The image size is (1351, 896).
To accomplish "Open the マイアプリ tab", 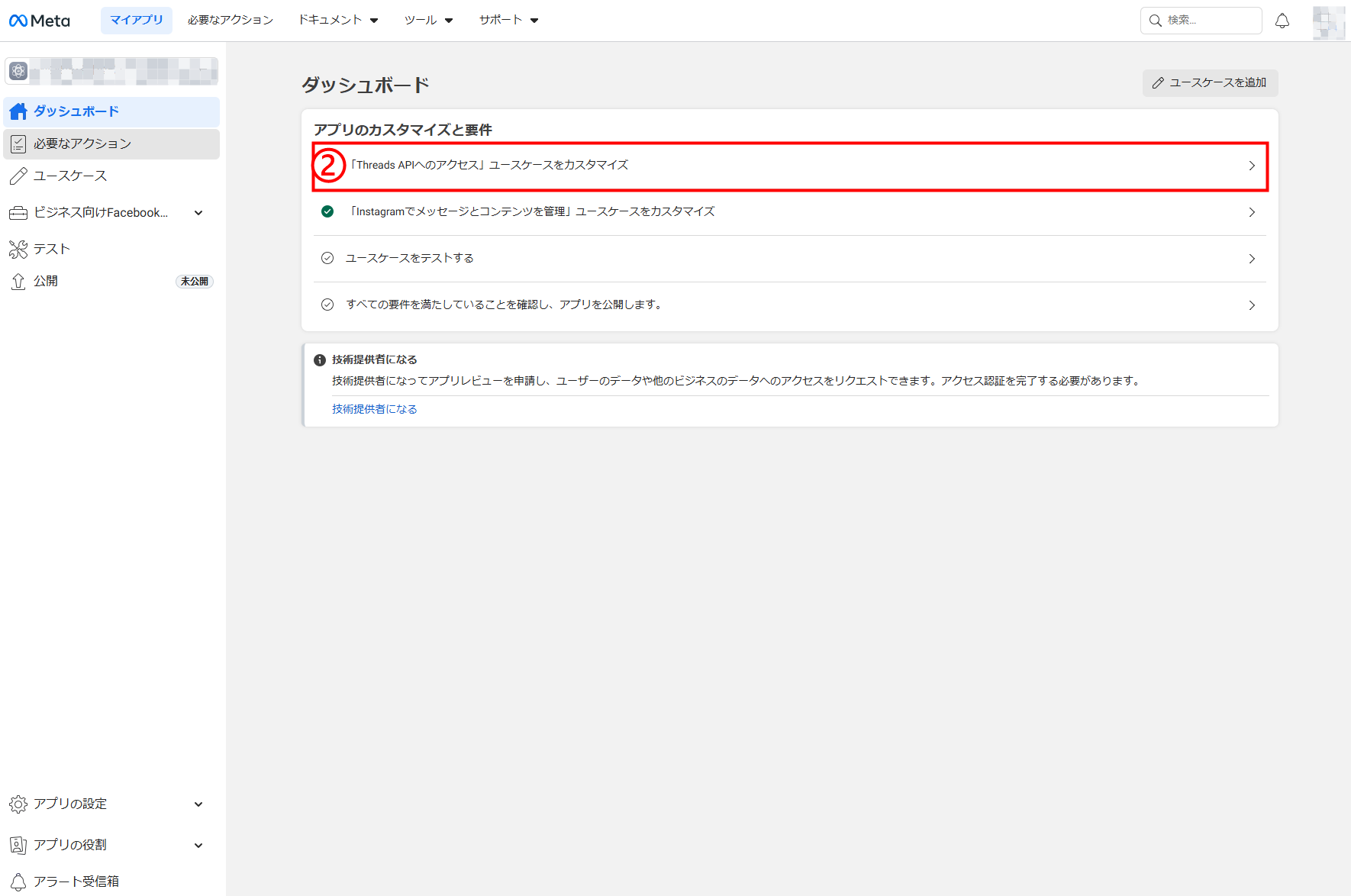I will tap(137, 20).
